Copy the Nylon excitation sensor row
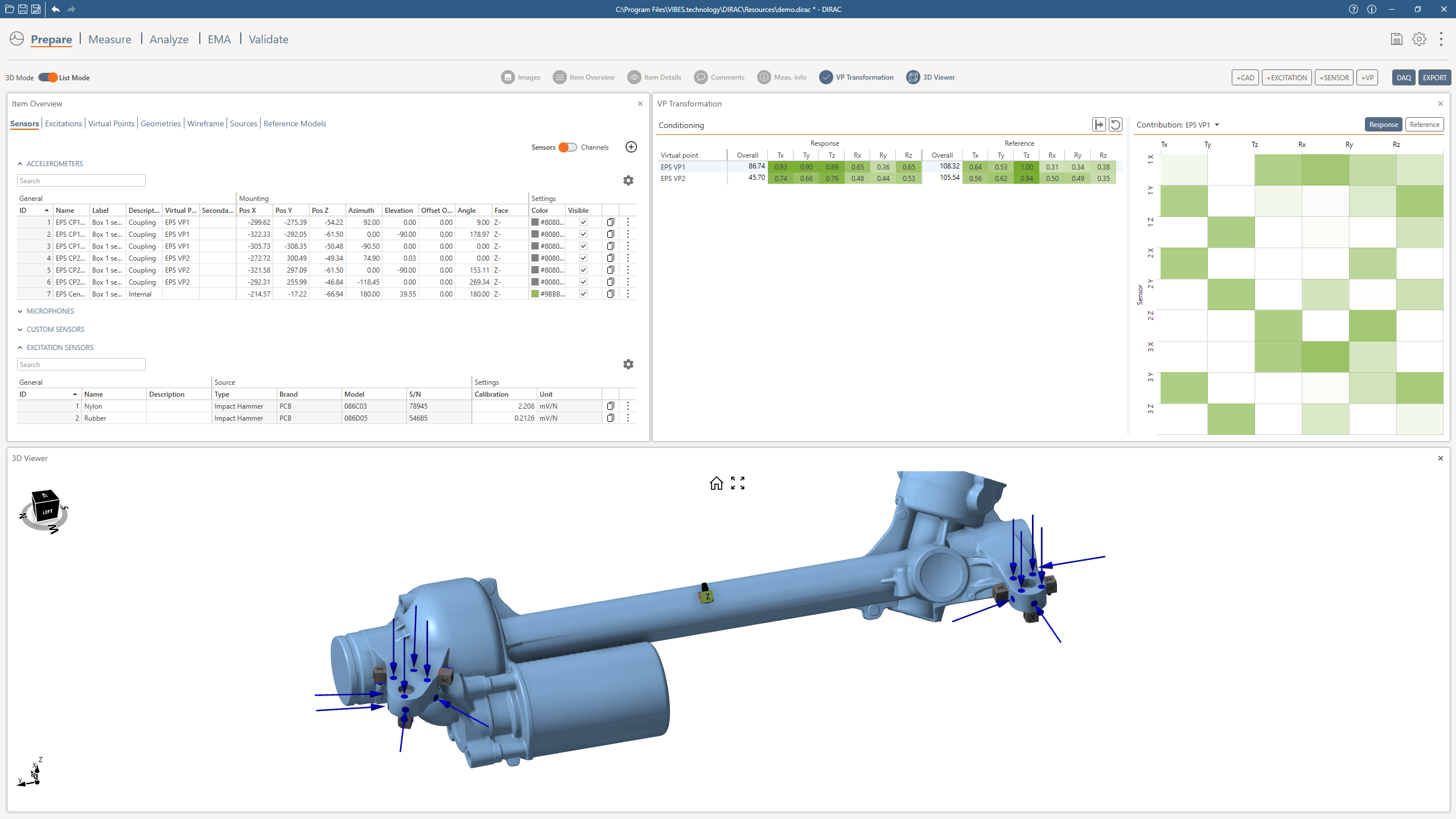 (x=610, y=406)
